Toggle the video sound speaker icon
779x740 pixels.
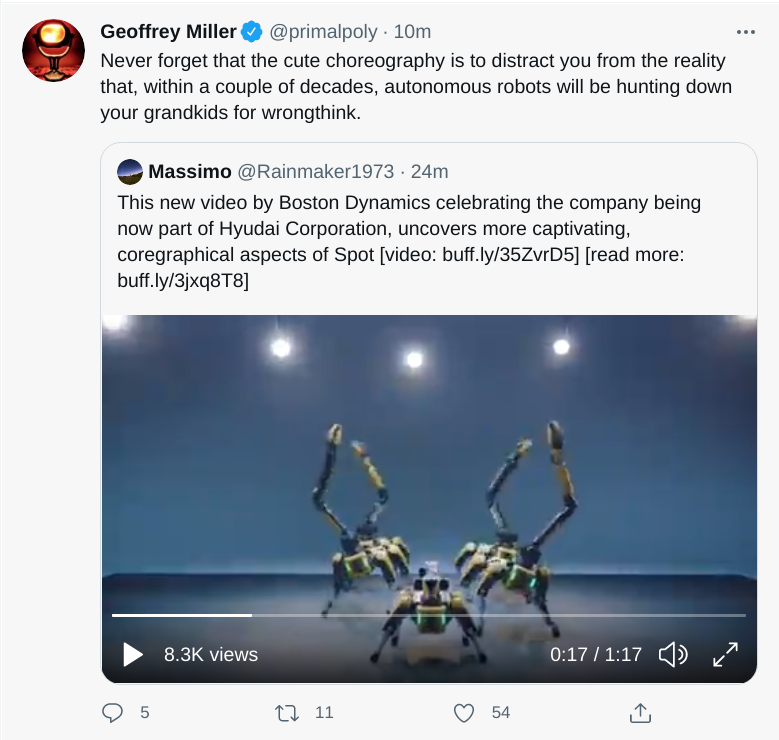click(673, 655)
